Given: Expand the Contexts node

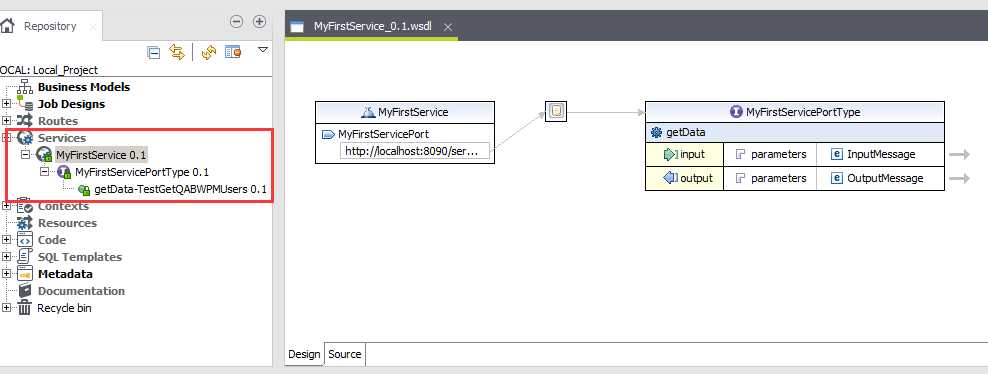Looking at the screenshot, I should point(6,206).
